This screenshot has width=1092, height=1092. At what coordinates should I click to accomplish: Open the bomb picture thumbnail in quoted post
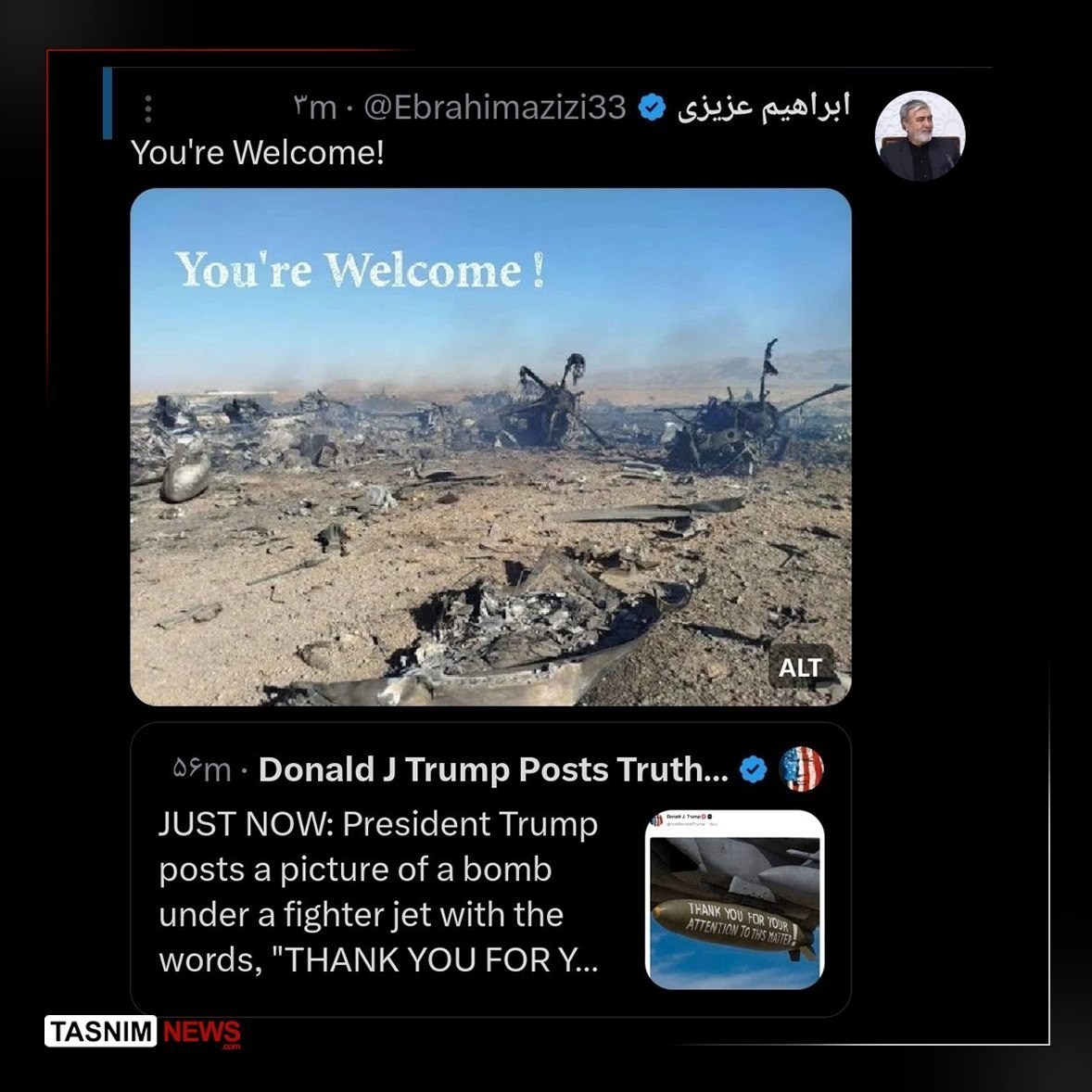735,899
